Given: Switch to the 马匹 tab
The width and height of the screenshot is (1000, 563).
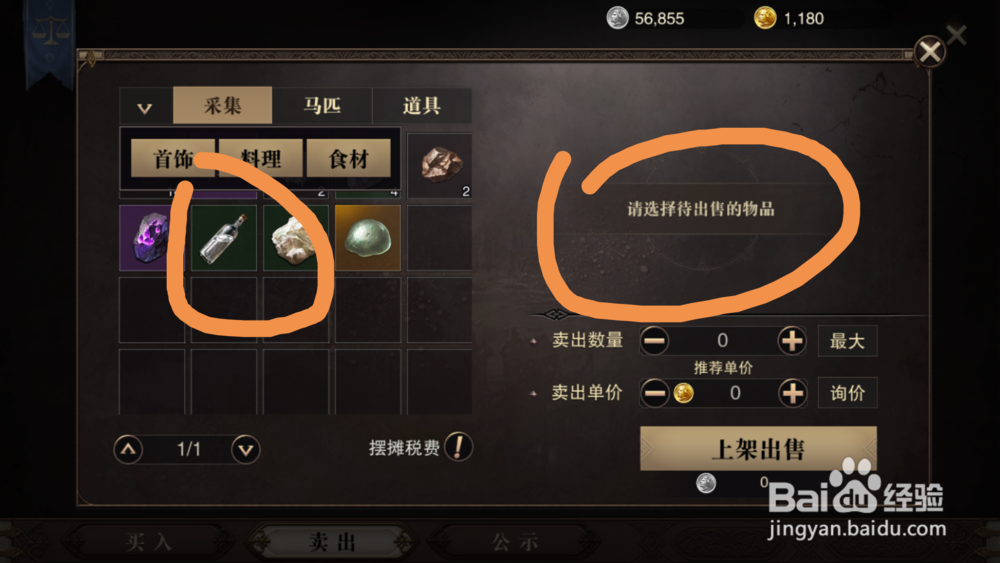Looking at the screenshot, I should click(322, 105).
